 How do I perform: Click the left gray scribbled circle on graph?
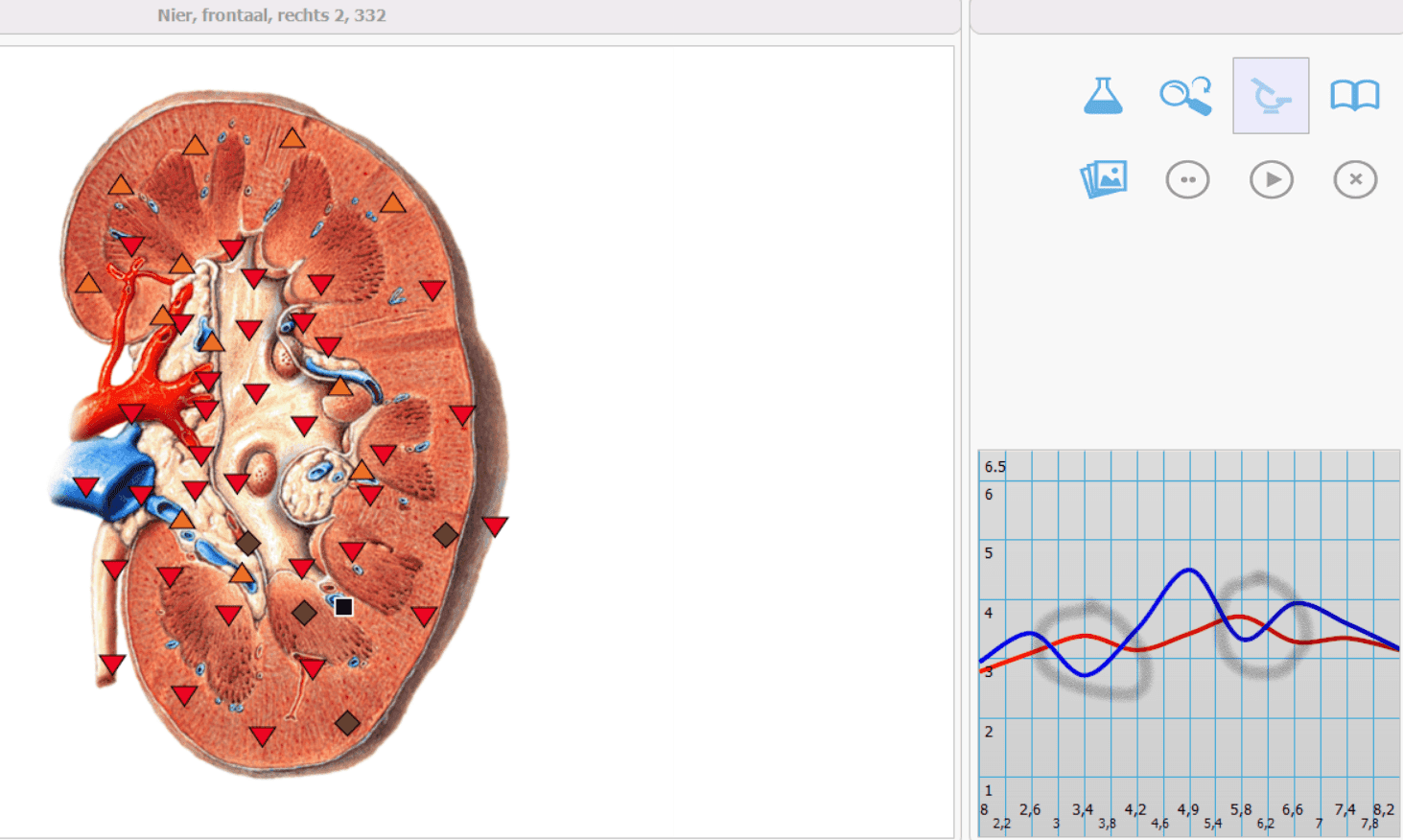tap(1093, 650)
